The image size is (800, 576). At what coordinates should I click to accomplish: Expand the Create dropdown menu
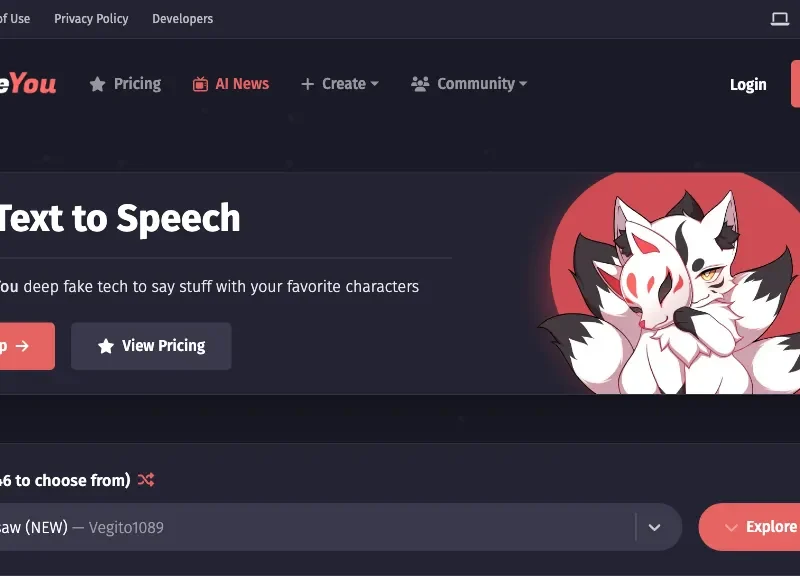pyautogui.click(x=340, y=84)
